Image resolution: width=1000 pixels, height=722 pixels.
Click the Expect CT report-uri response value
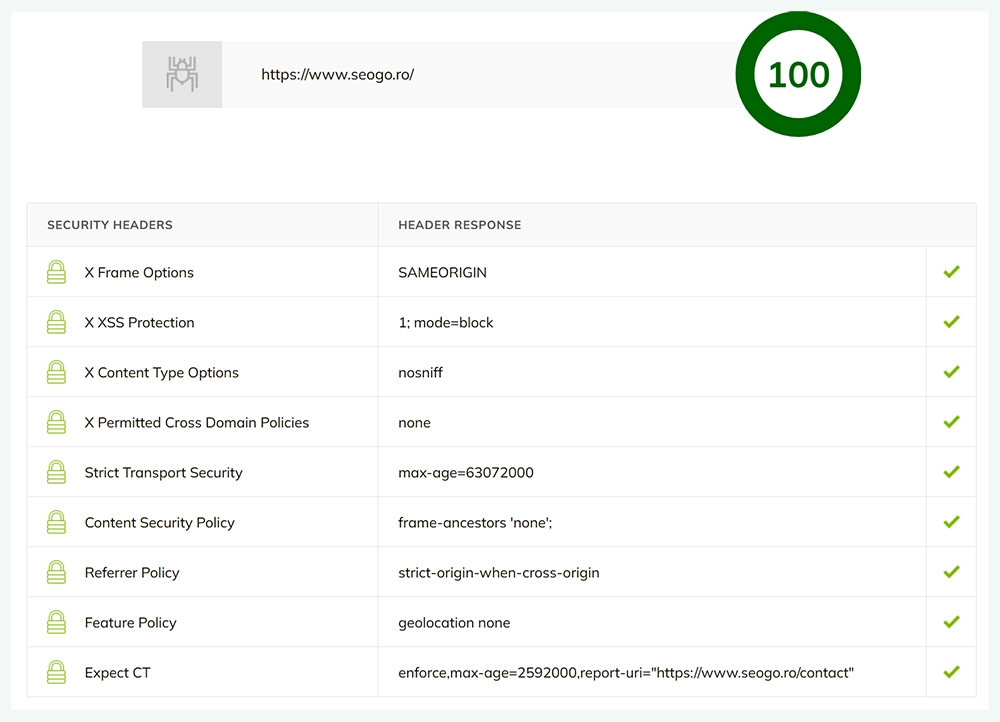pos(626,673)
